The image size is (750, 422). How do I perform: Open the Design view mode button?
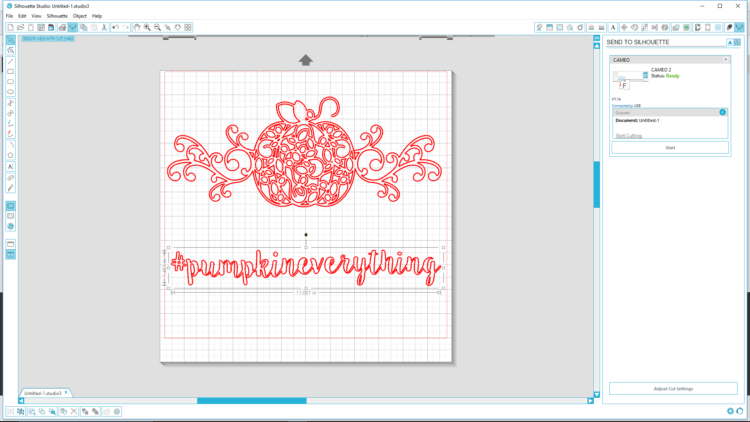pyautogui.click(x=11, y=206)
